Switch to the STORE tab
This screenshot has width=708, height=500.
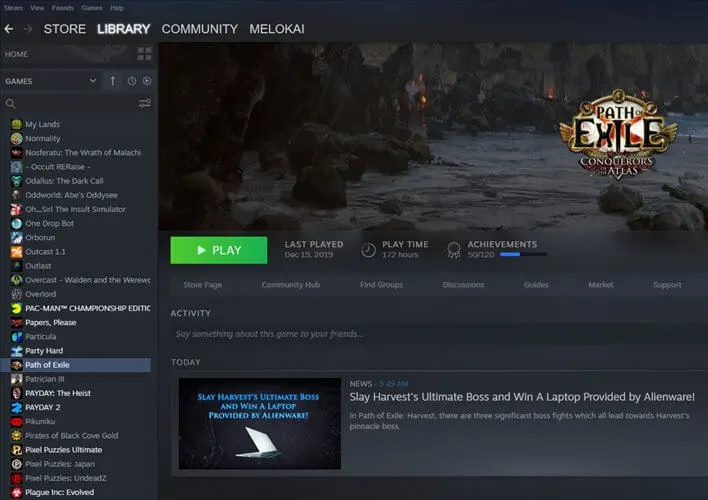point(64,29)
